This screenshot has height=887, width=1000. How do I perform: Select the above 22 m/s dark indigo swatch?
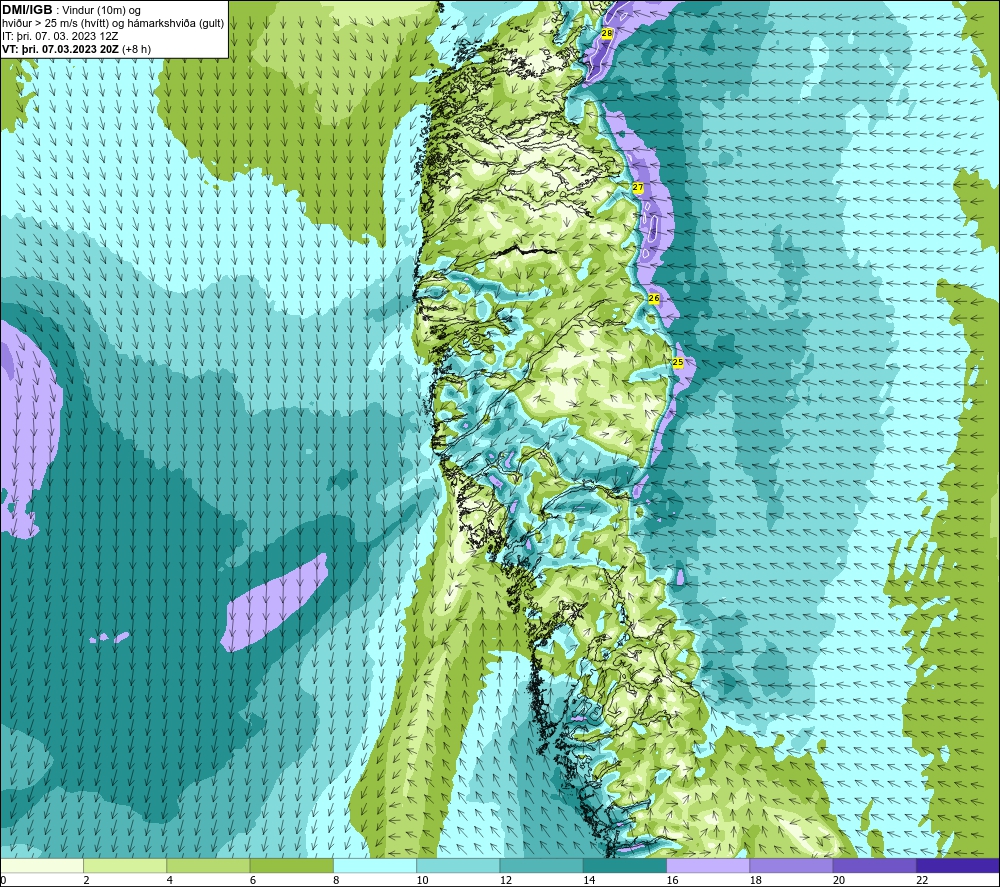point(958,865)
